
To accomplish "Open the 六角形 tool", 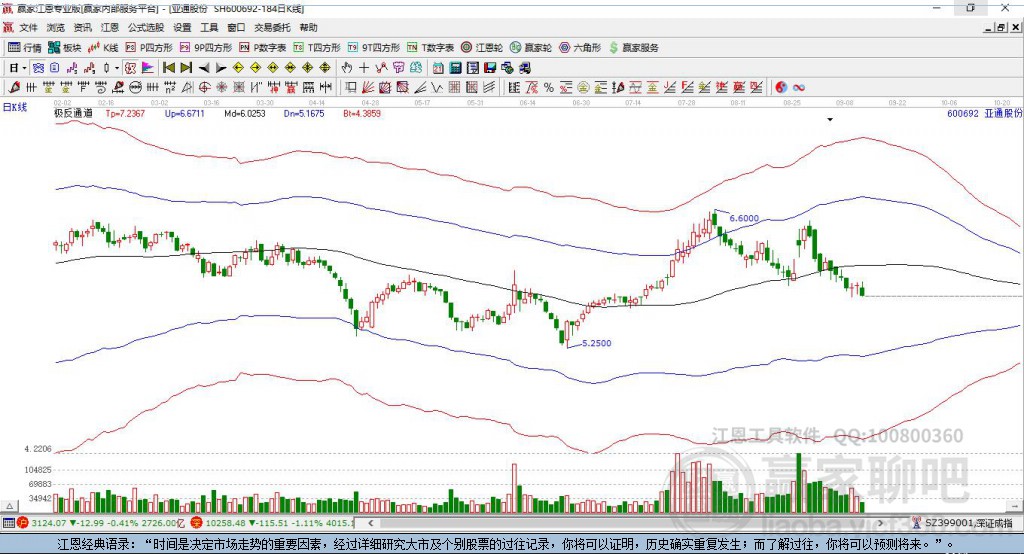I will pos(580,48).
